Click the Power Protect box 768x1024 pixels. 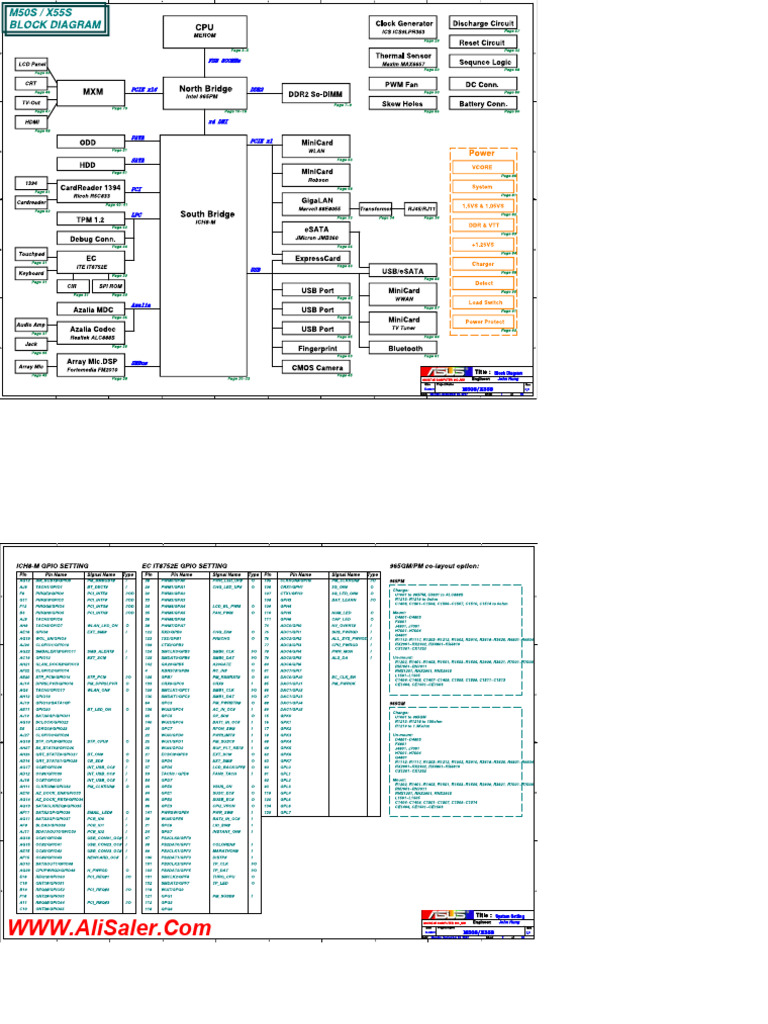pos(483,321)
